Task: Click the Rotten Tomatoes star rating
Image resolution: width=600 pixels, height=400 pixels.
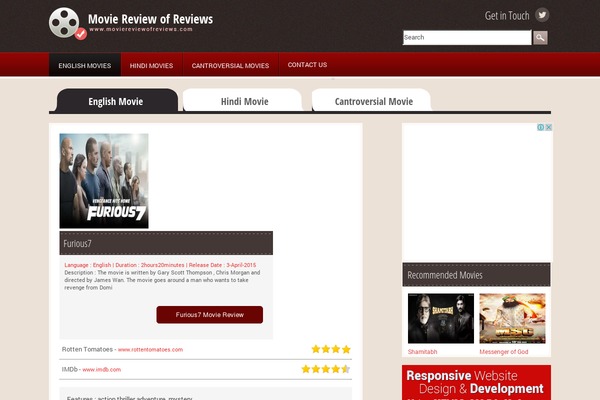Action: (x=331, y=349)
